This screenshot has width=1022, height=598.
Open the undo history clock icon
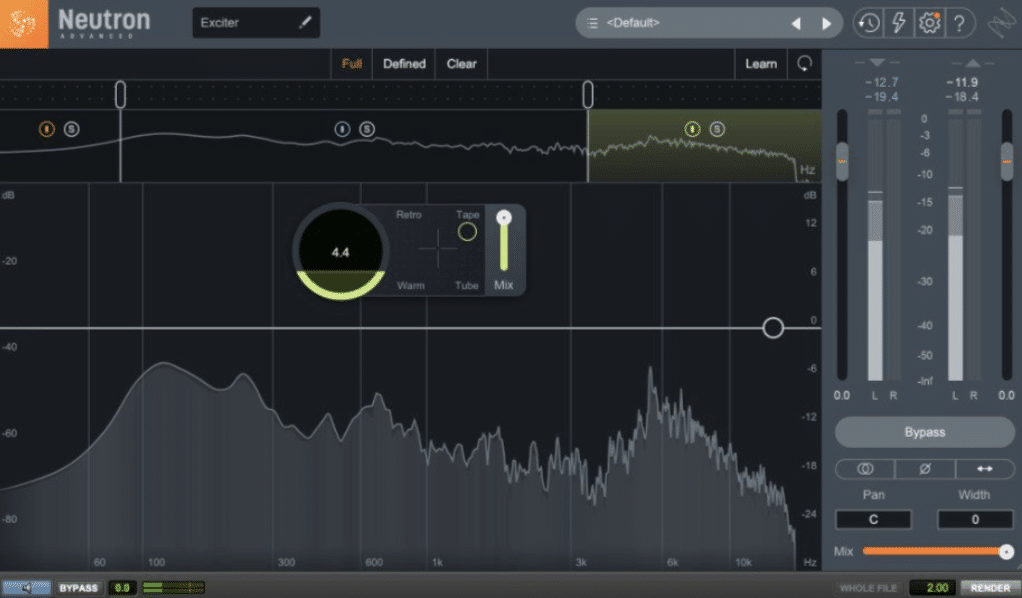coord(868,23)
